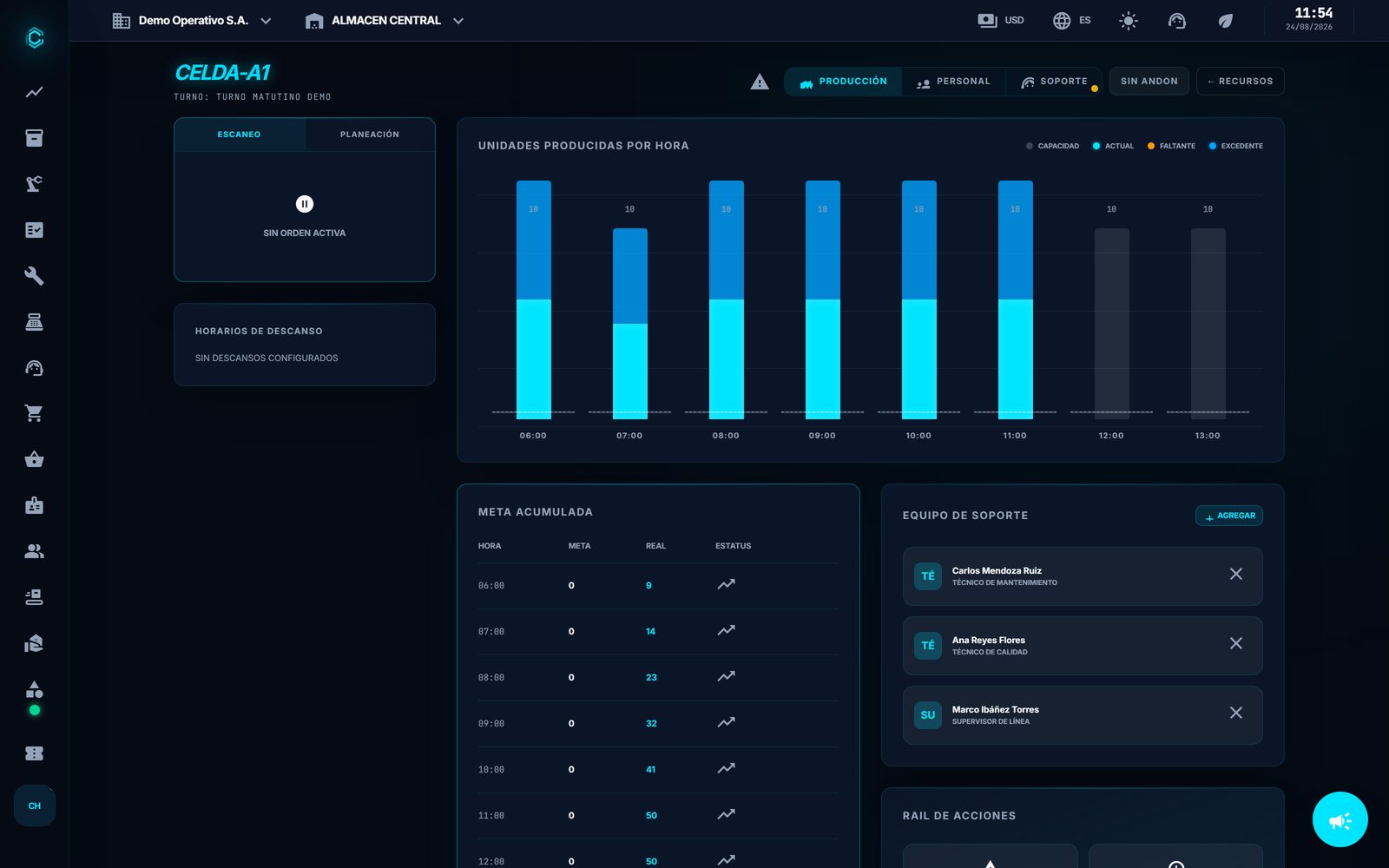Click the robotic arm sidebar icon

34,184
